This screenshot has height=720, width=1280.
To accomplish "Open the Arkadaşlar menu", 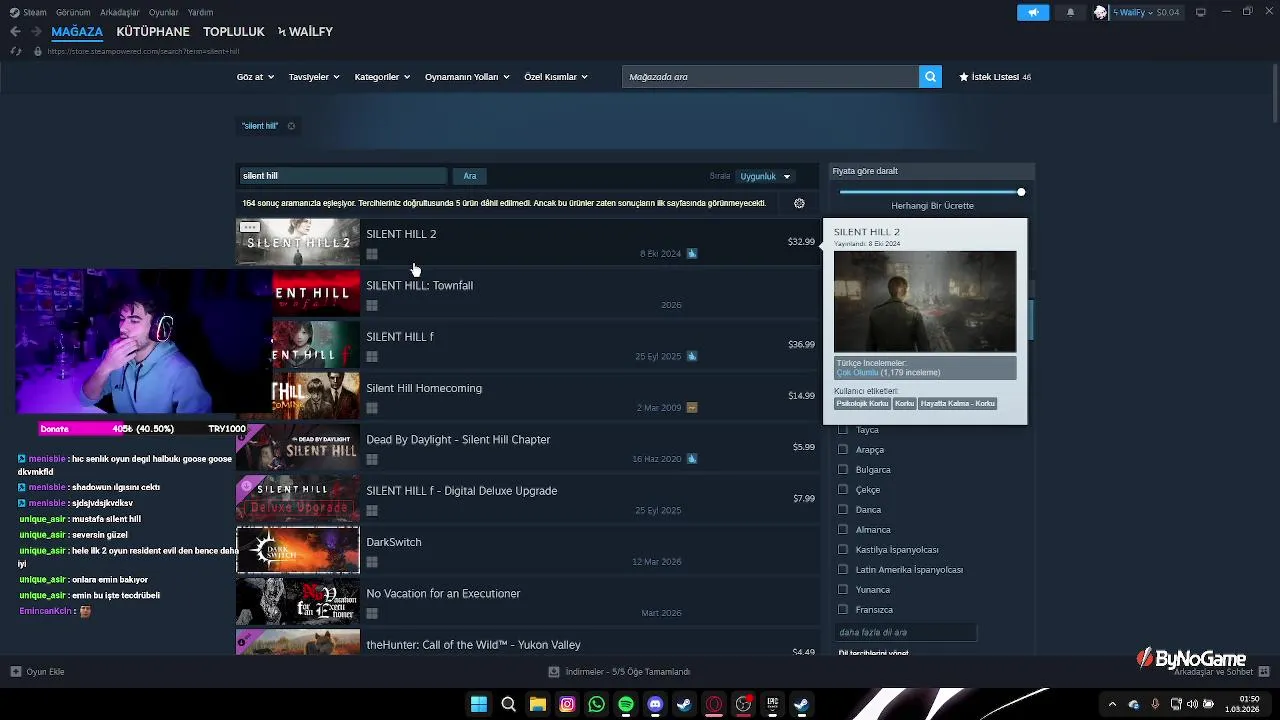I will pos(120,12).
